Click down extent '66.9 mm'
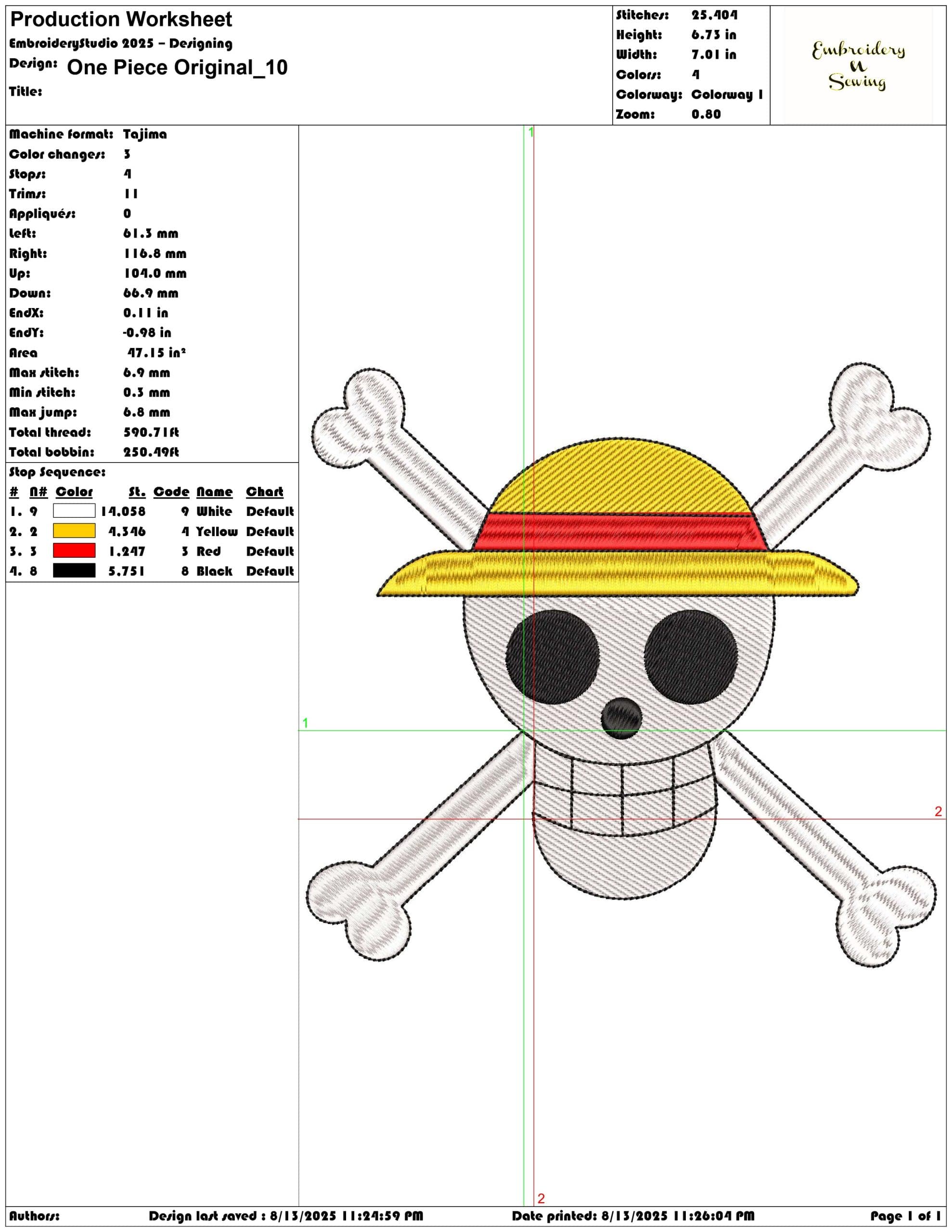This screenshot has height=1232, width=952. click(151, 294)
